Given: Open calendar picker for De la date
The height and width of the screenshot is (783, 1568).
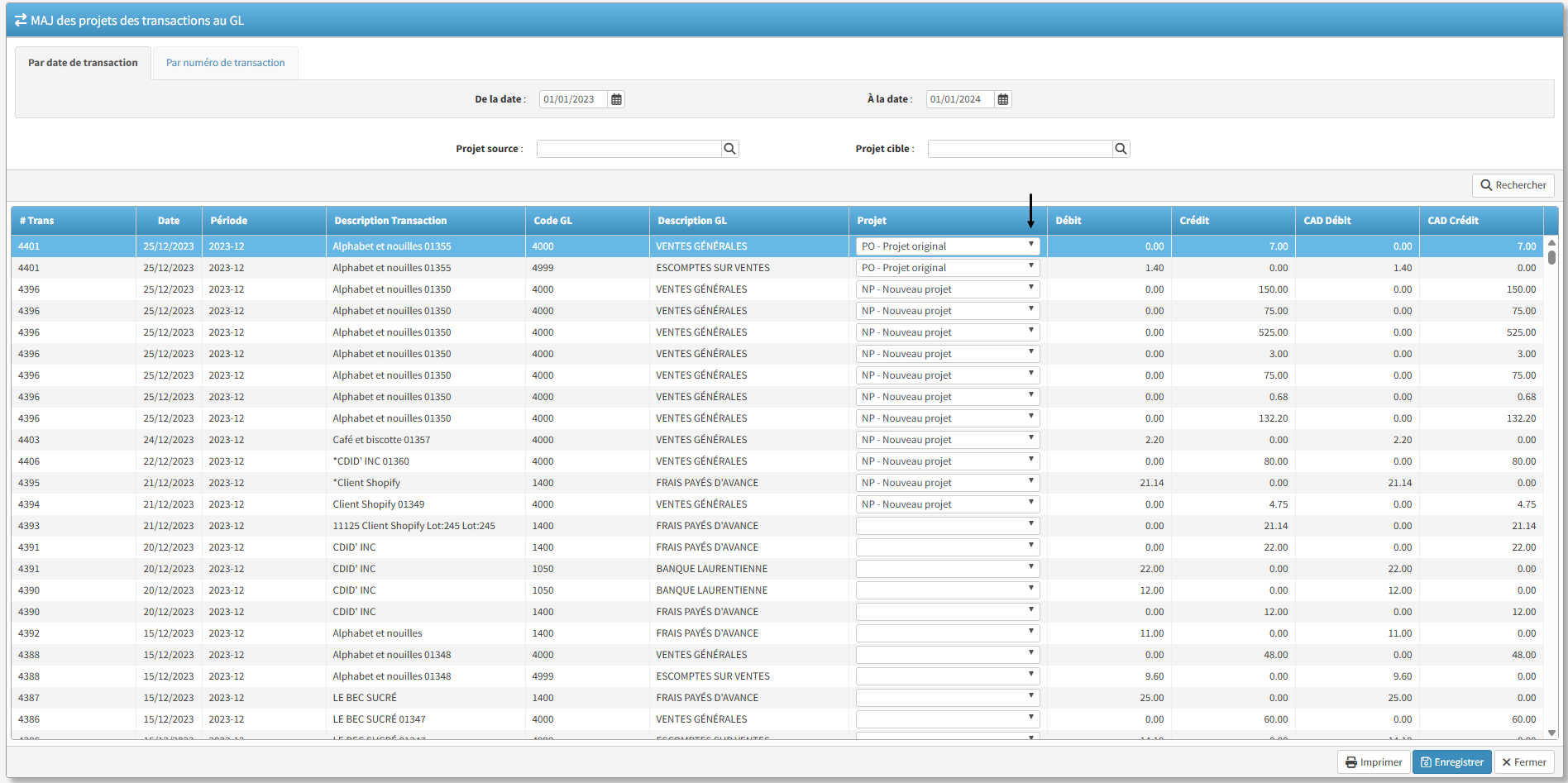Looking at the screenshot, I should point(616,99).
